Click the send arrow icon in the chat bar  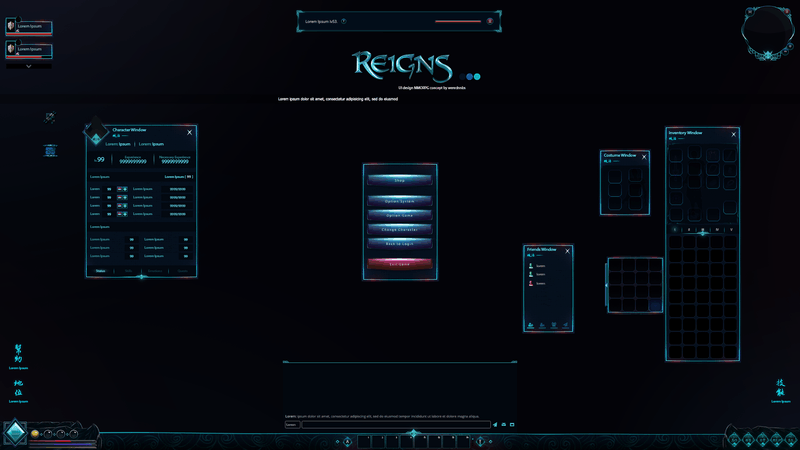(x=495, y=424)
